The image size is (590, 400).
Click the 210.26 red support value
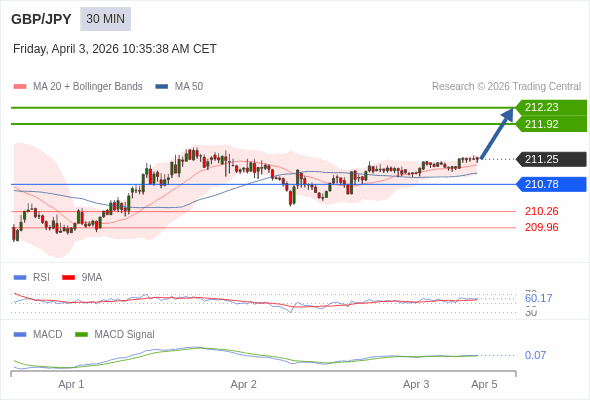click(x=541, y=211)
